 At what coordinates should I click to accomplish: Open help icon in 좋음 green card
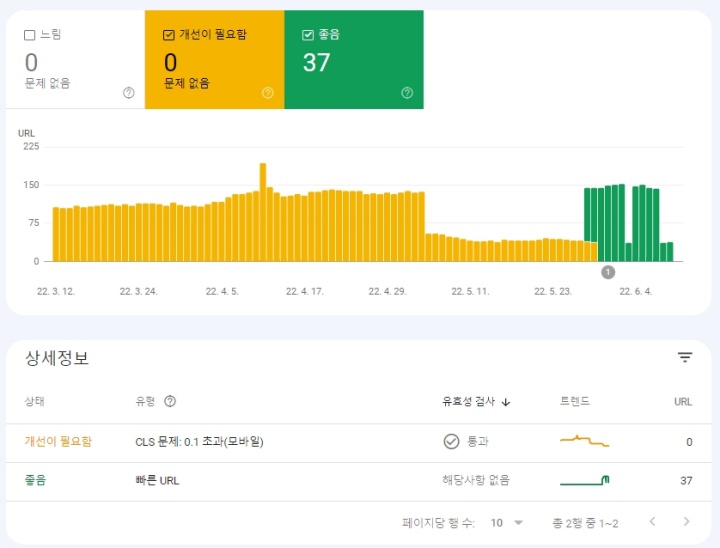(407, 93)
